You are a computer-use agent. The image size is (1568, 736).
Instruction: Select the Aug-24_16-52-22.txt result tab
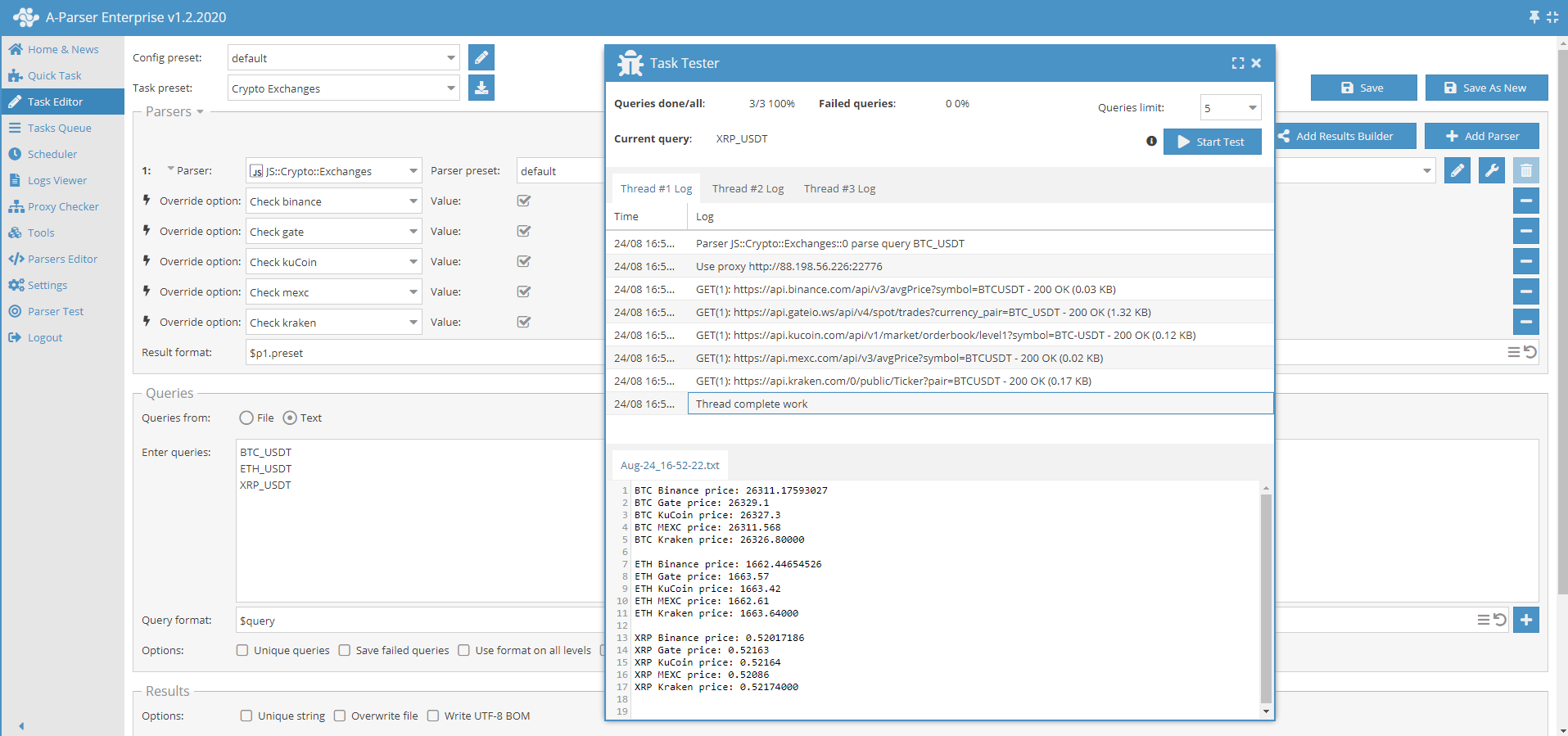(x=670, y=465)
